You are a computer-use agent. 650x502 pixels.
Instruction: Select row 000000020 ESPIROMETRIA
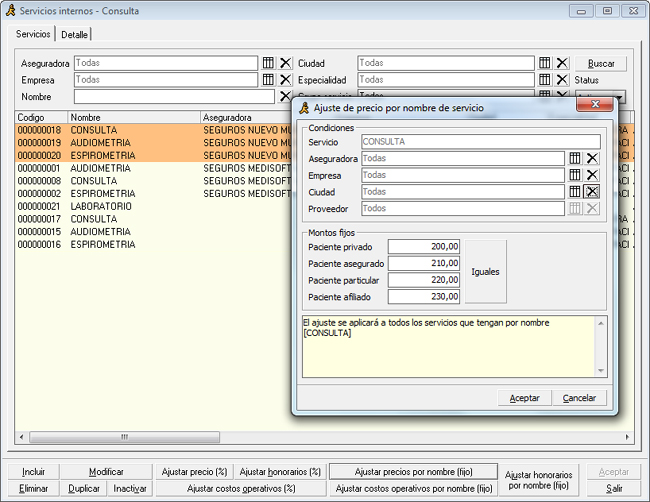[153, 155]
